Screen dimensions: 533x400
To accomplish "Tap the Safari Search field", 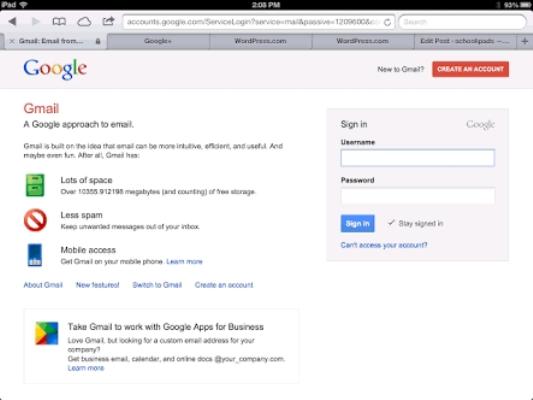I will [462, 22].
